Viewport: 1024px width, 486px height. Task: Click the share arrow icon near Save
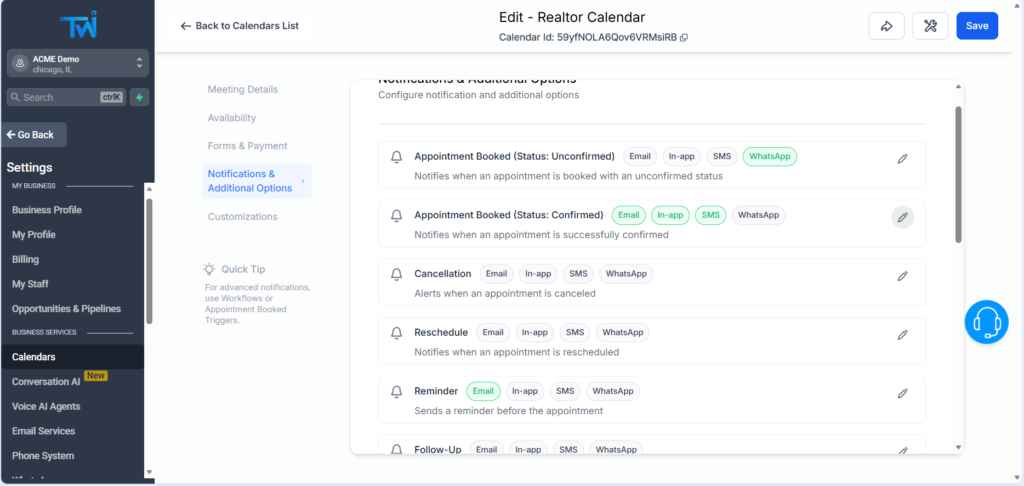tap(886, 26)
